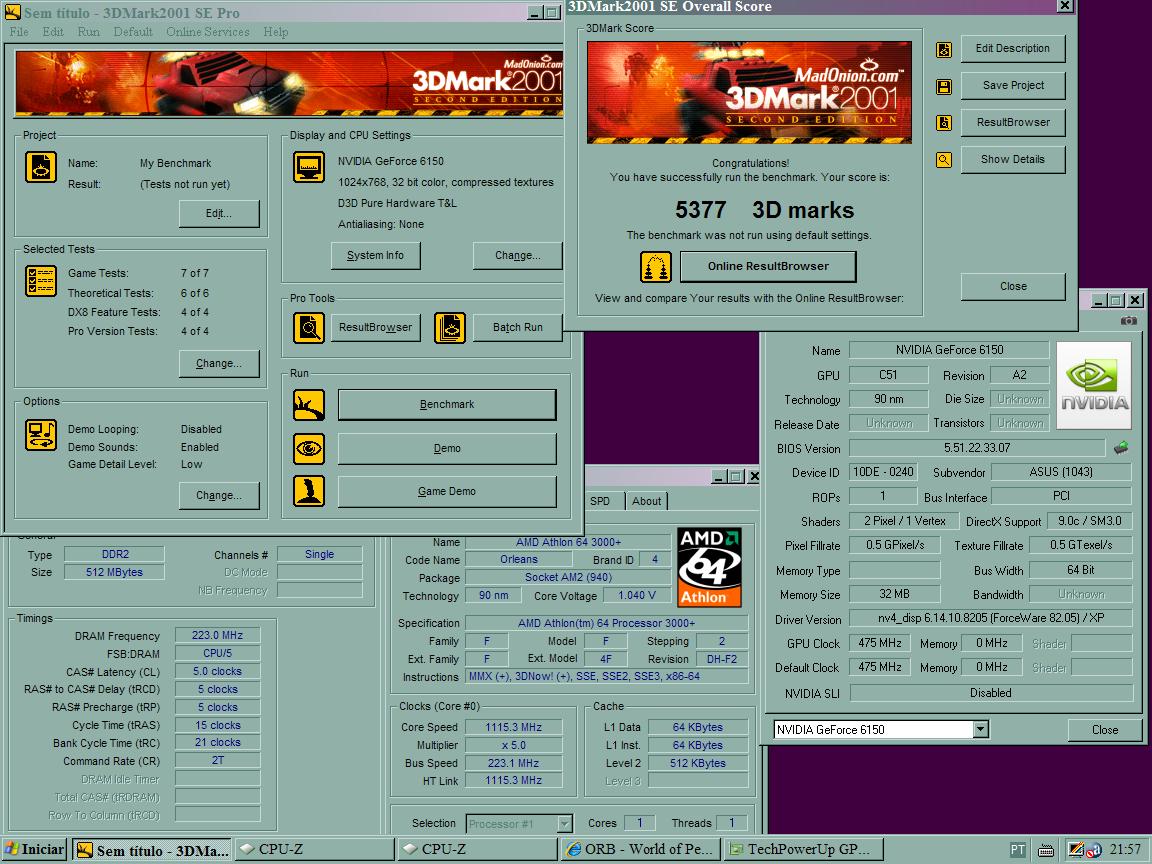The width and height of the screenshot is (1152, 864).
Task: Click the Demo eye icon
Action: (x=309, y=448)
